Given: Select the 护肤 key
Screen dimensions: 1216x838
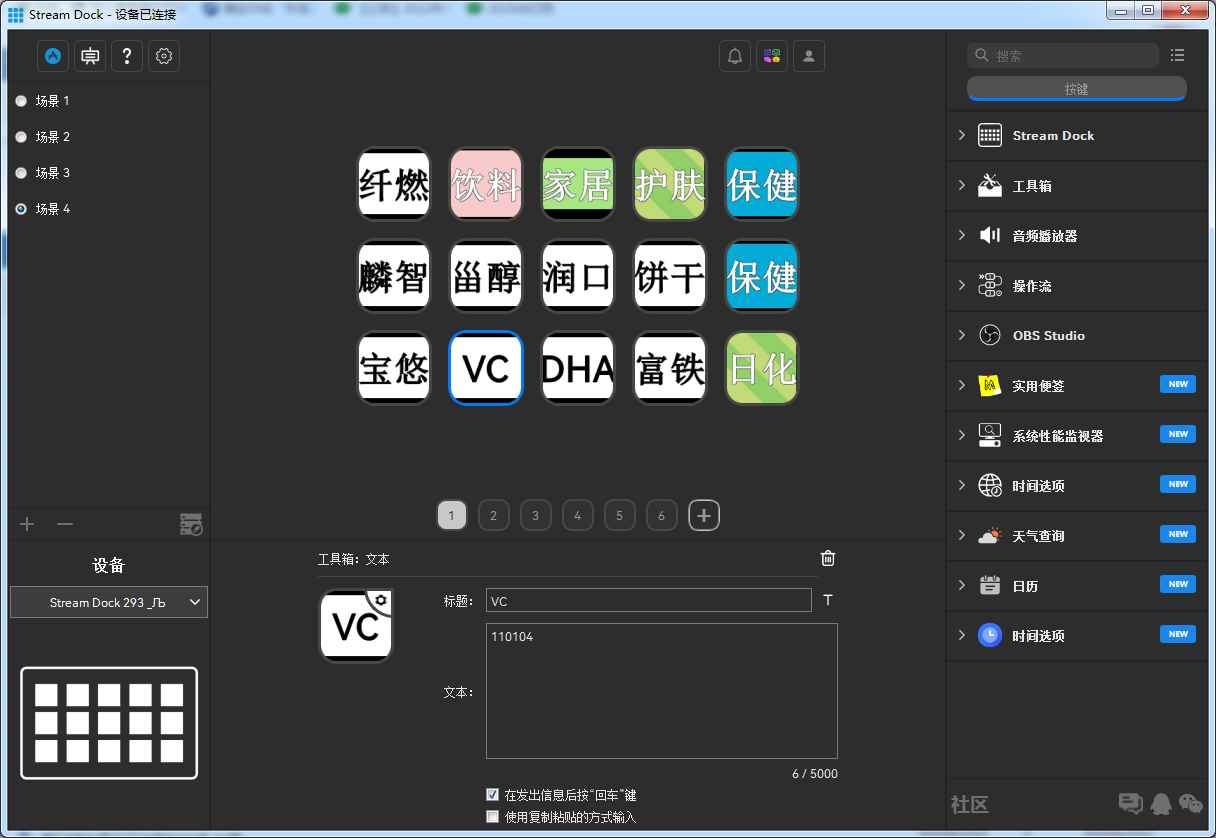Looking at the screenshot, I should click(670, 185).
